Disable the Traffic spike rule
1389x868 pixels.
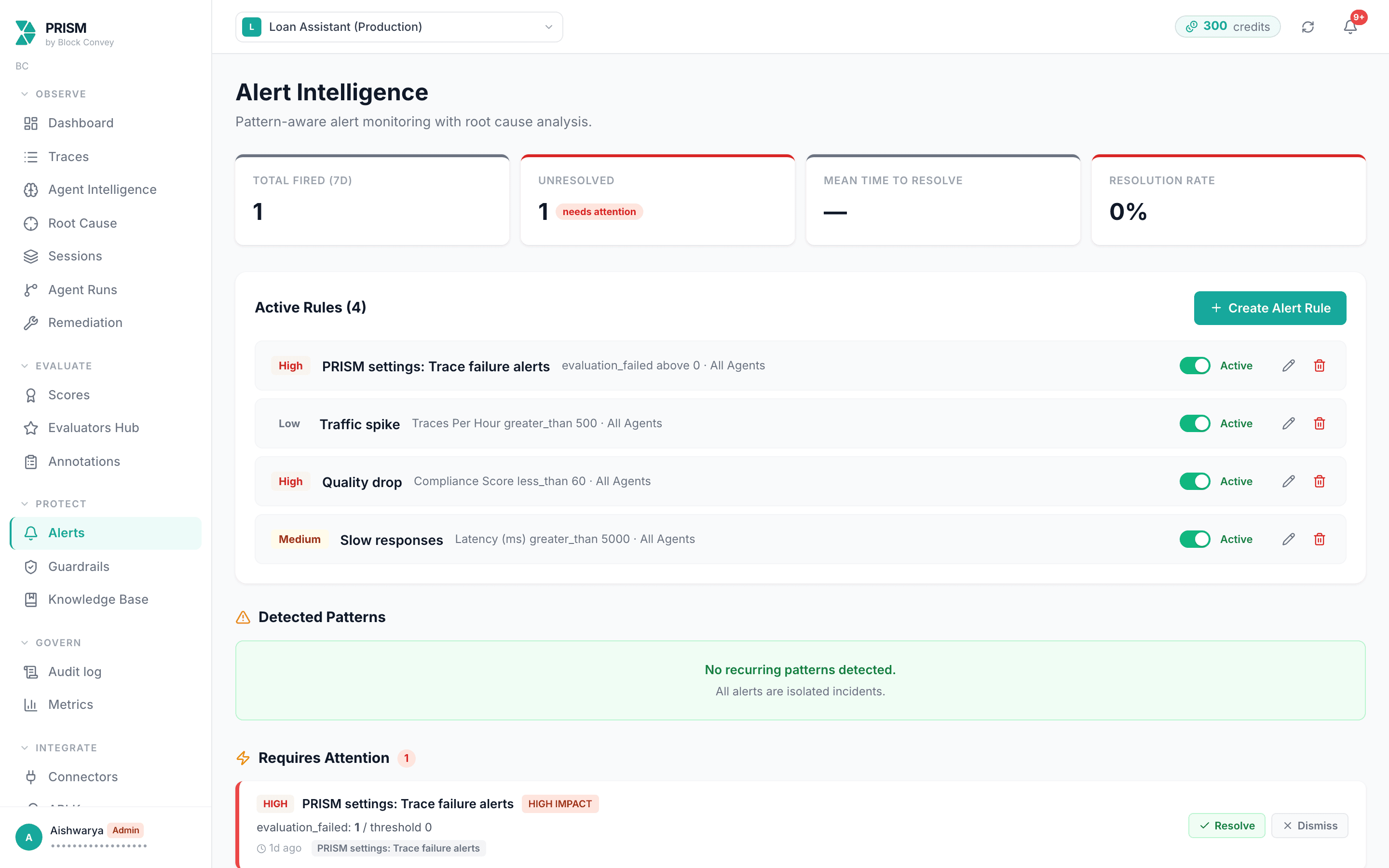pyautogui.click(x=1195, y=424)
